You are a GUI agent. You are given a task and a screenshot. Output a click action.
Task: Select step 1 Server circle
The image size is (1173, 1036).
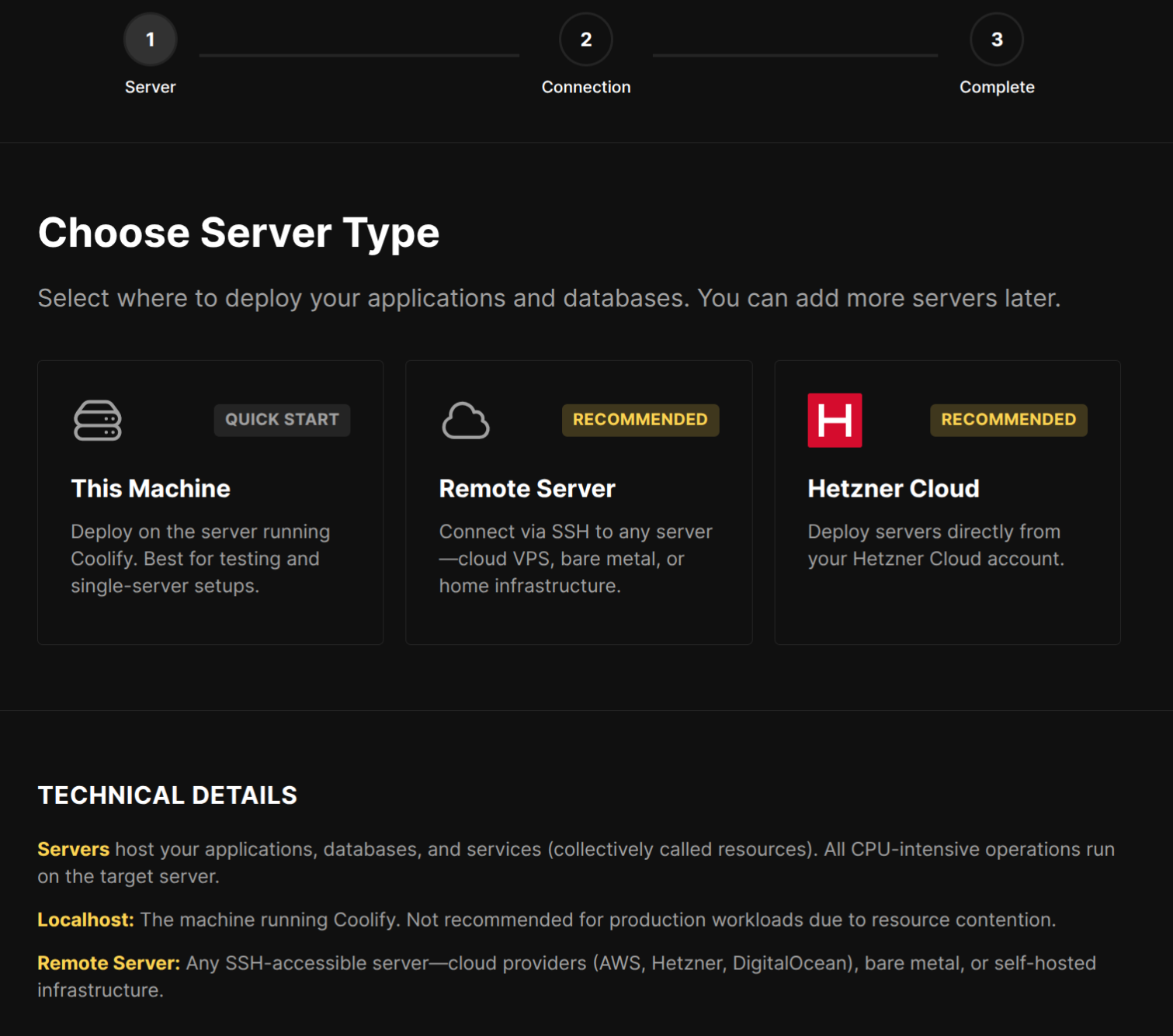[151, 40]
